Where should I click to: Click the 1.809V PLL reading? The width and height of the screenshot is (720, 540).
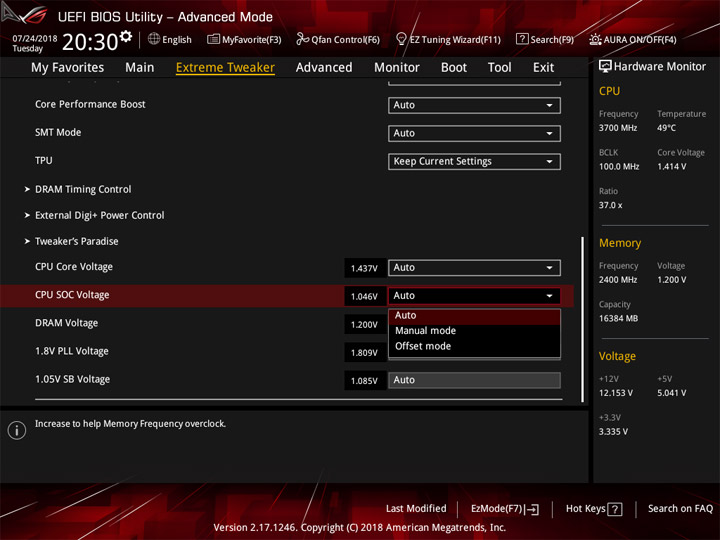coord(364,353)
